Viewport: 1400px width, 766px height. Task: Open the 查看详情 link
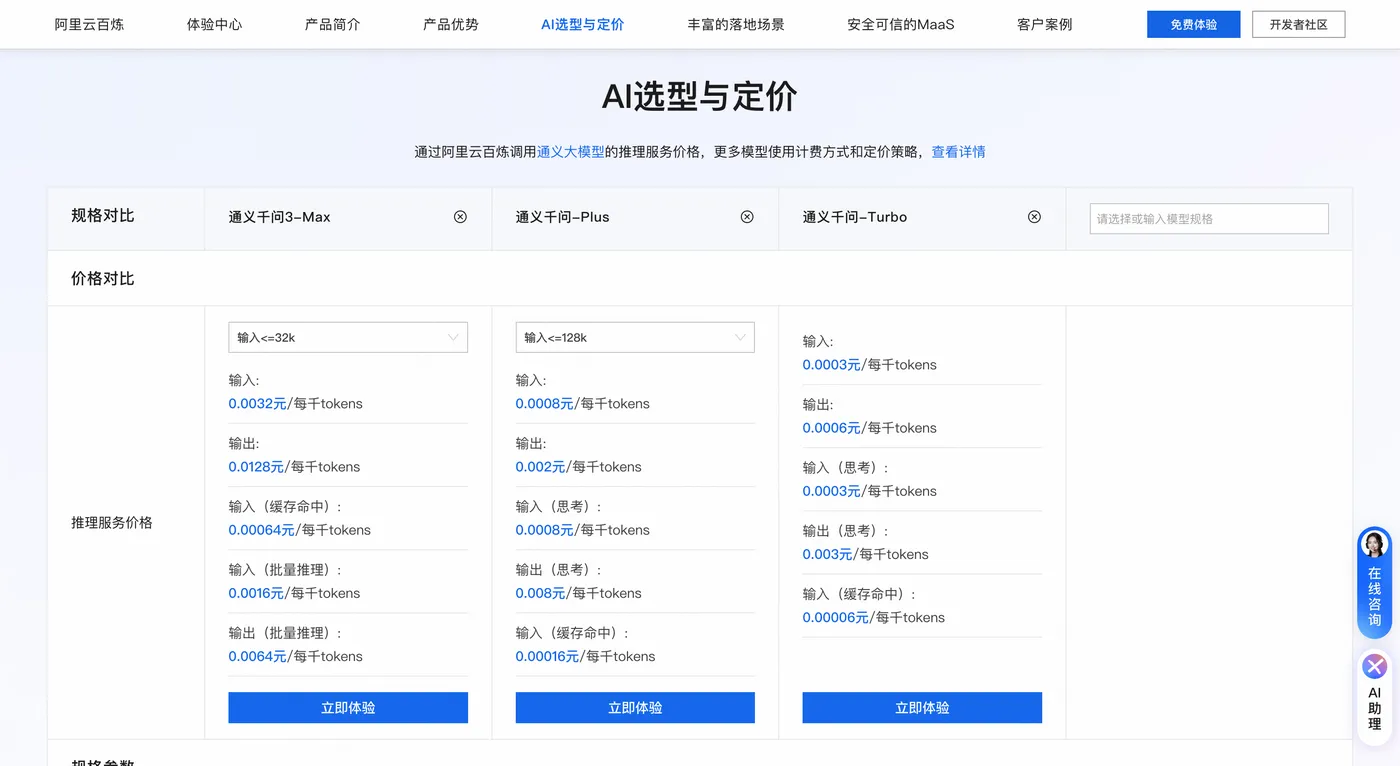(x=959, y=152)
